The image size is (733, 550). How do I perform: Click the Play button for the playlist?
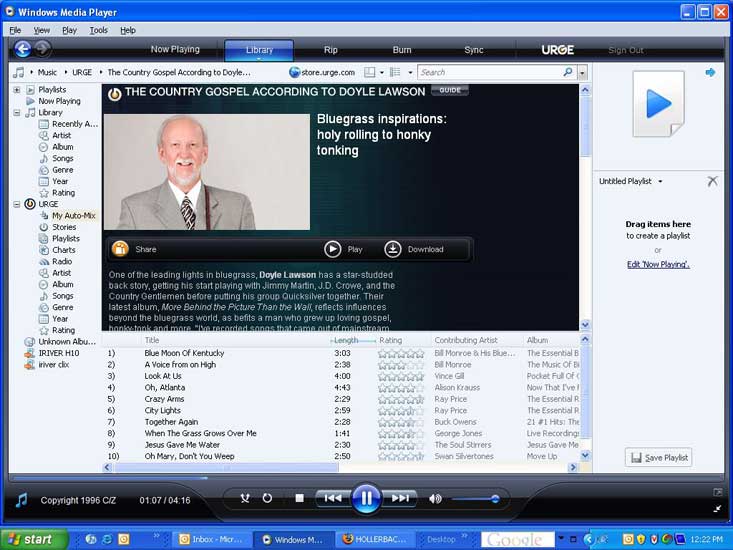pyautogui.click(x=344, y=249)
